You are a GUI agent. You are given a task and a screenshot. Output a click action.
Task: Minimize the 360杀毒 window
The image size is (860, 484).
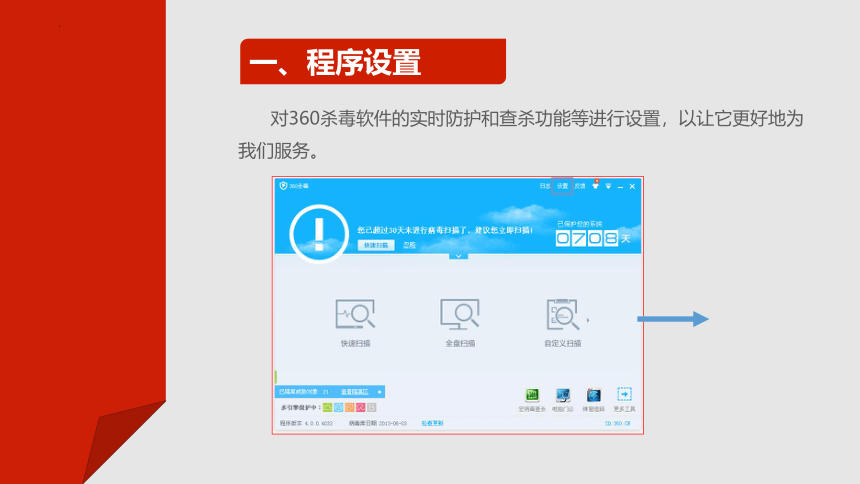click(620, 187)
